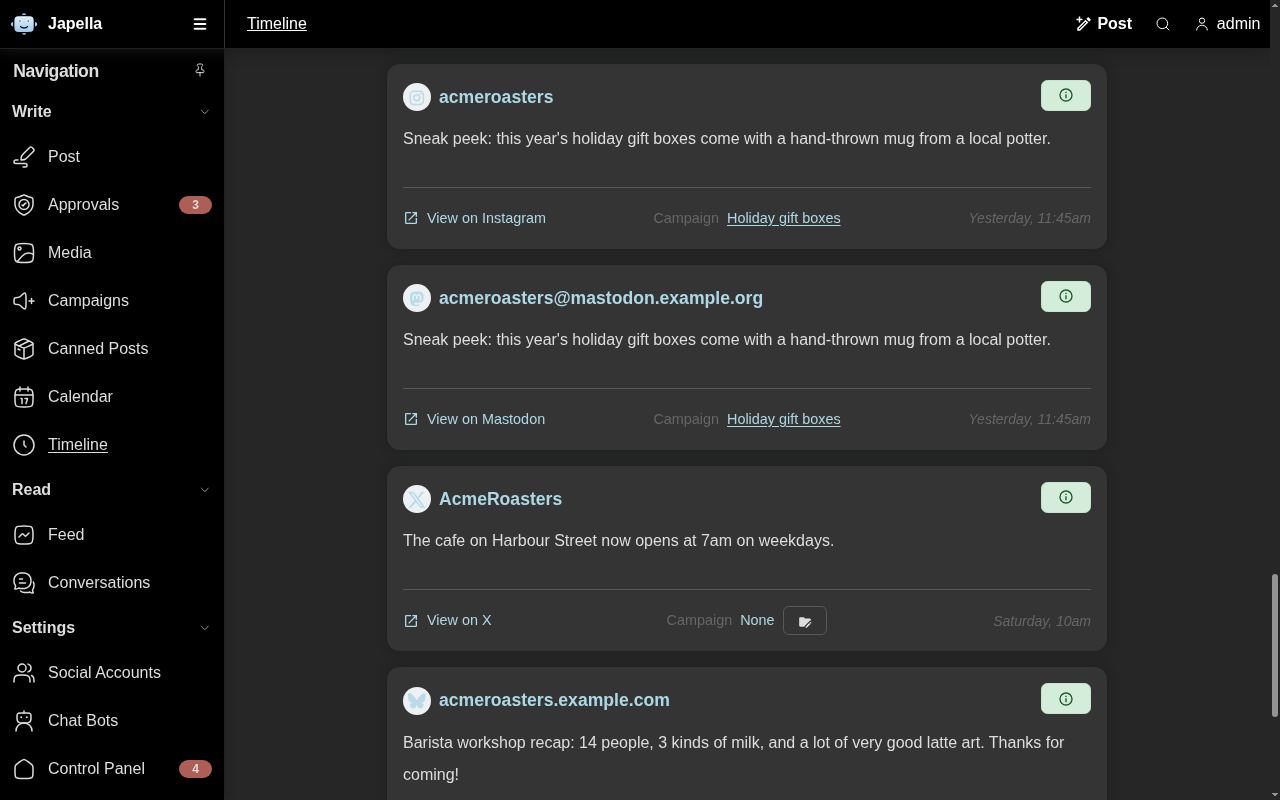
Task: Click the Timeline breadcrumb link in header
Action: click(x=277, y=24)
